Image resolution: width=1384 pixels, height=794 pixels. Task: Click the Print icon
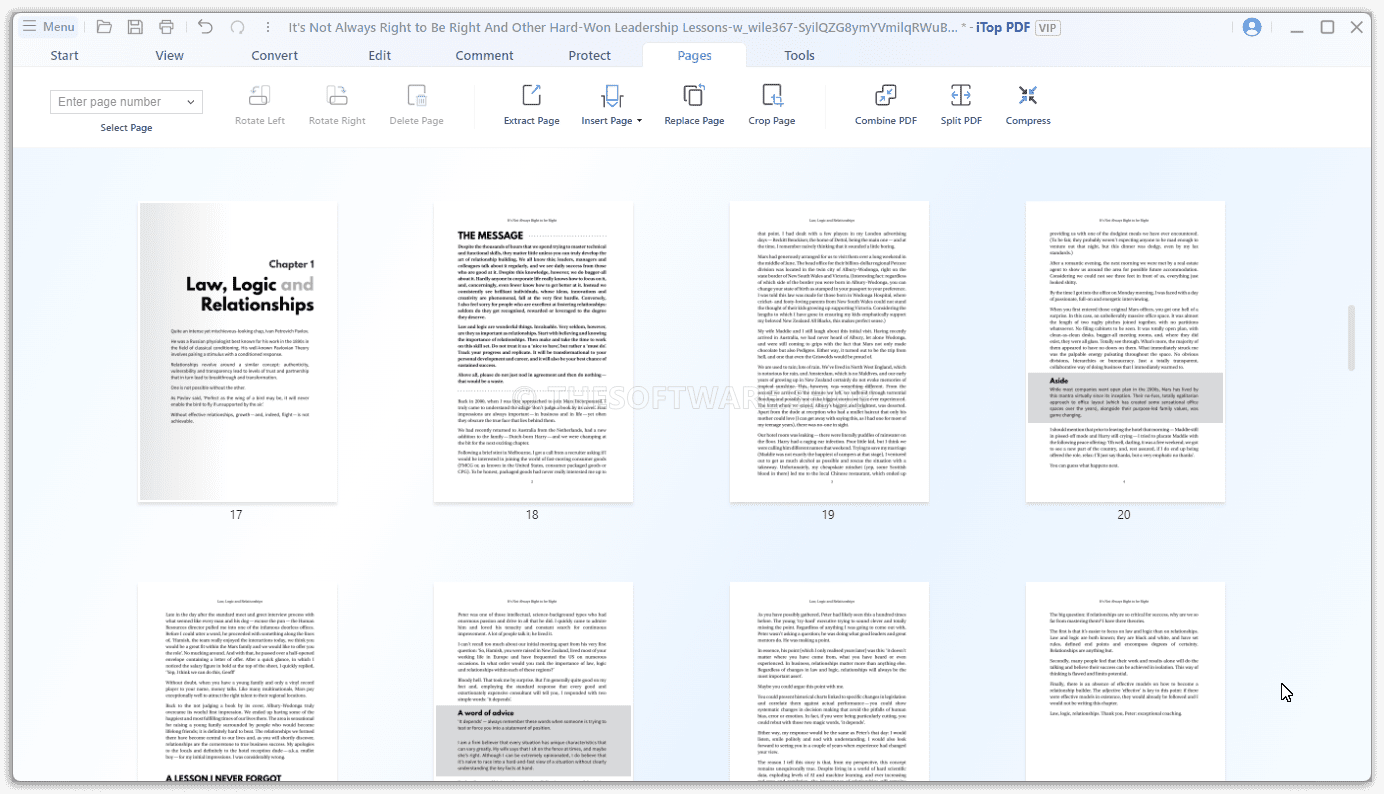(166, 27)
